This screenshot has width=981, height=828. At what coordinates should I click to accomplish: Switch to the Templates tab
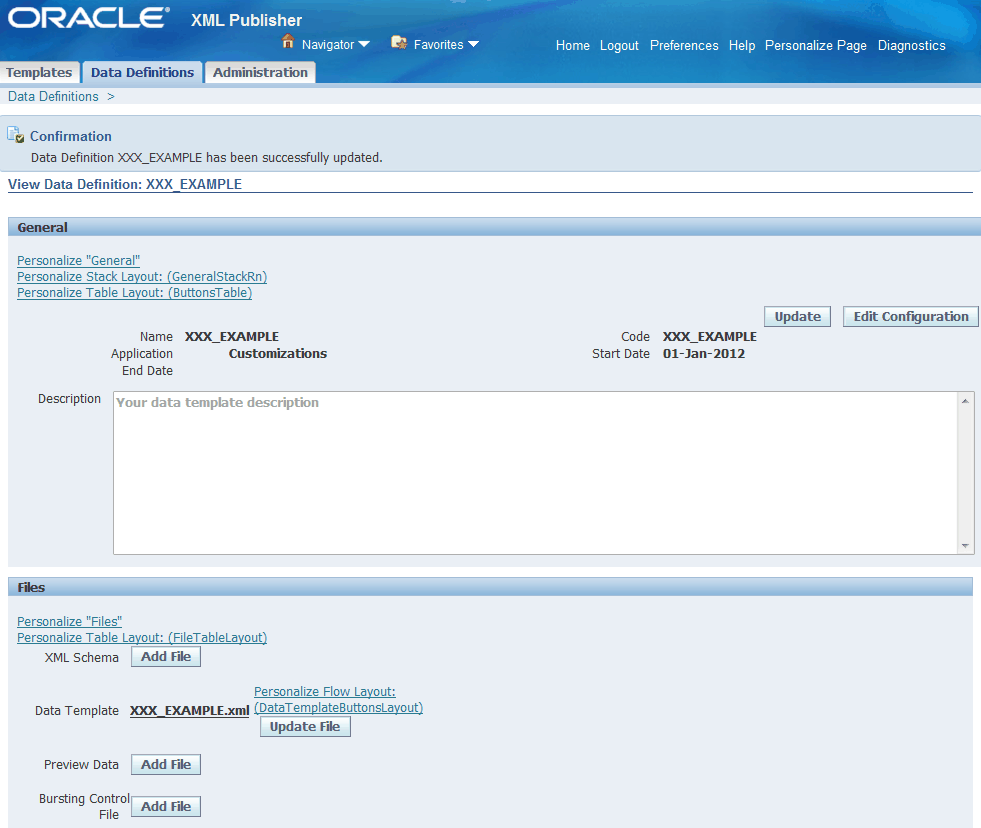point(39,73)
